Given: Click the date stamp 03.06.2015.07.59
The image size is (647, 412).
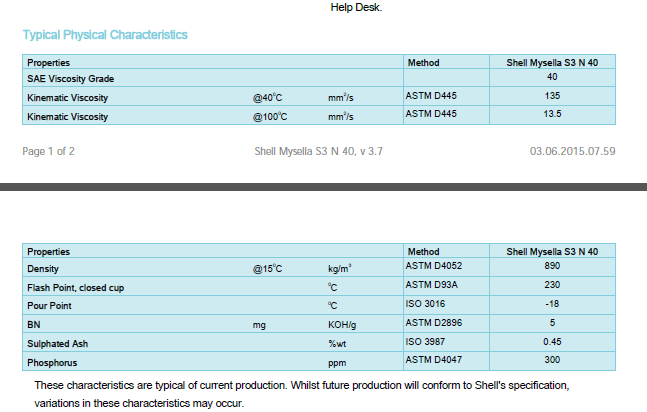Looking at the screenshot, I should click(572, 152).
